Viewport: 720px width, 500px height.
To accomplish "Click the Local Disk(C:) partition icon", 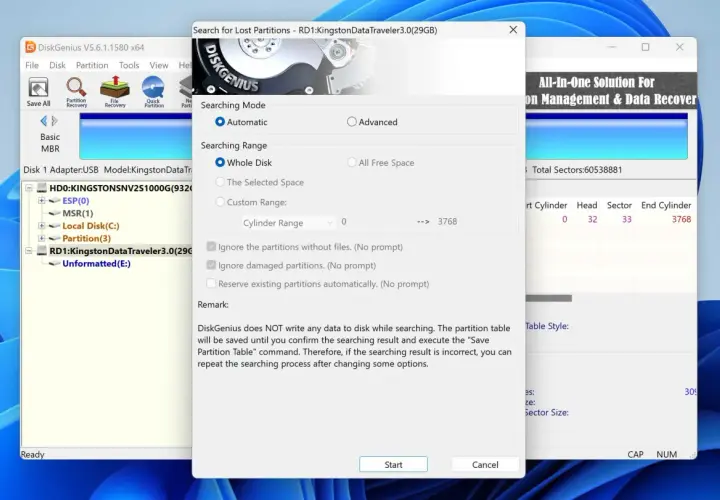I will pos(55,226).
